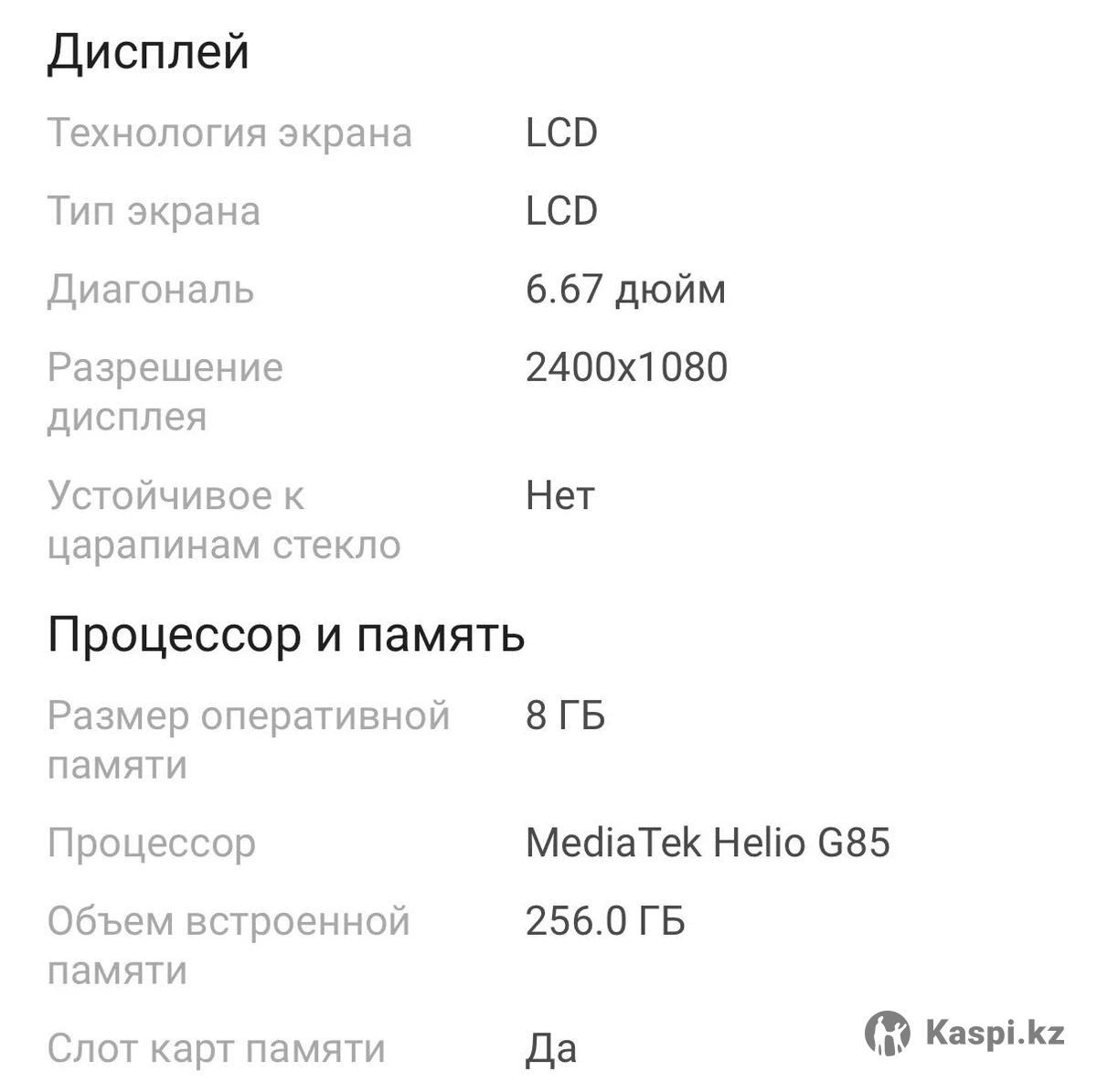Click the Диагональ label

151,290
